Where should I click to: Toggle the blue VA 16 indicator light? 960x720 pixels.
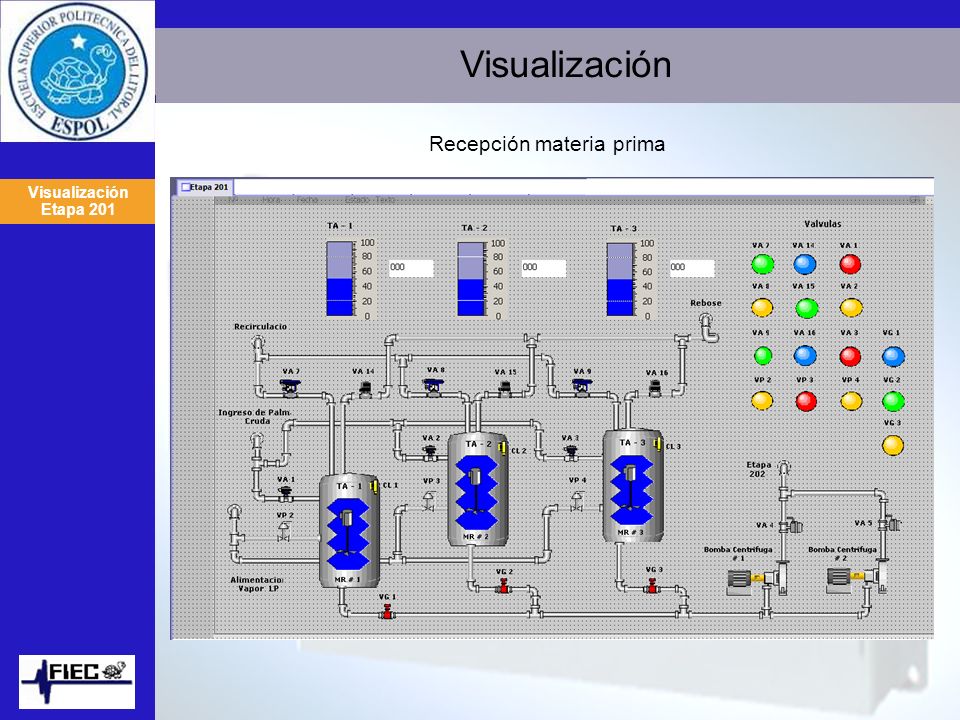pos(805,355)
